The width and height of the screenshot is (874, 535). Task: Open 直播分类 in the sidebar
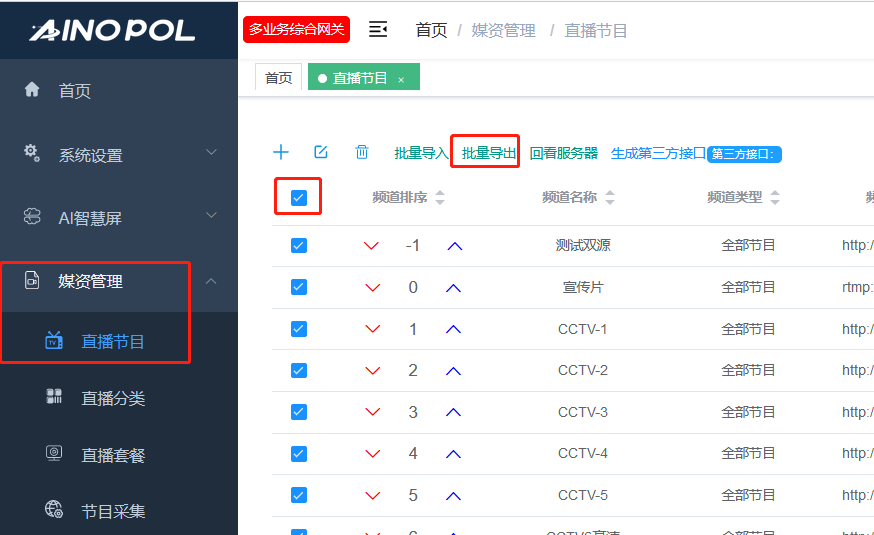113,398
